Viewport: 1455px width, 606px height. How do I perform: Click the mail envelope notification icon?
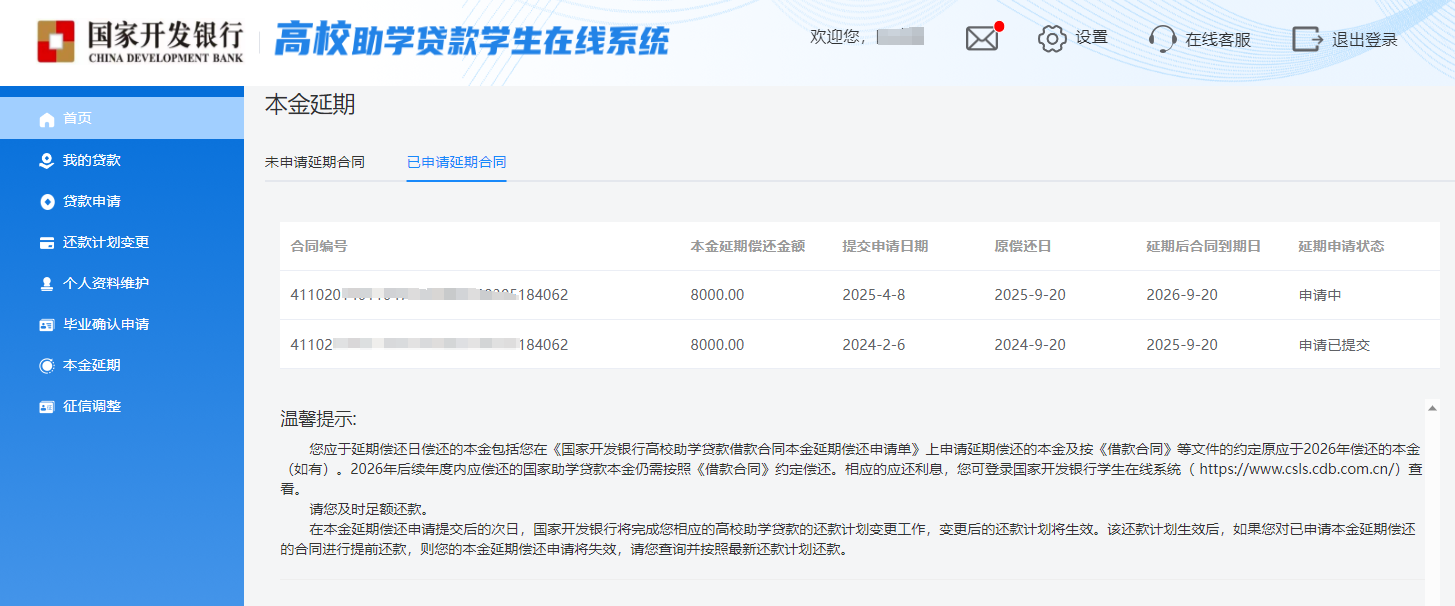[x=982, y=39]
